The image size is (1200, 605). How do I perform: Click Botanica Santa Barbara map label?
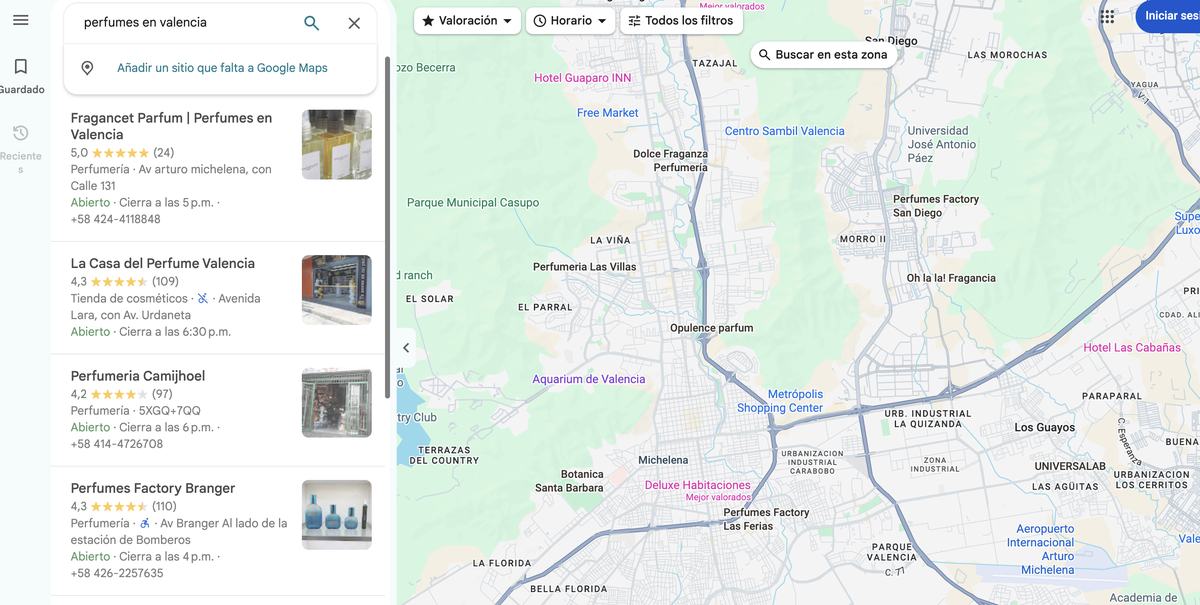tap(569, 481)
